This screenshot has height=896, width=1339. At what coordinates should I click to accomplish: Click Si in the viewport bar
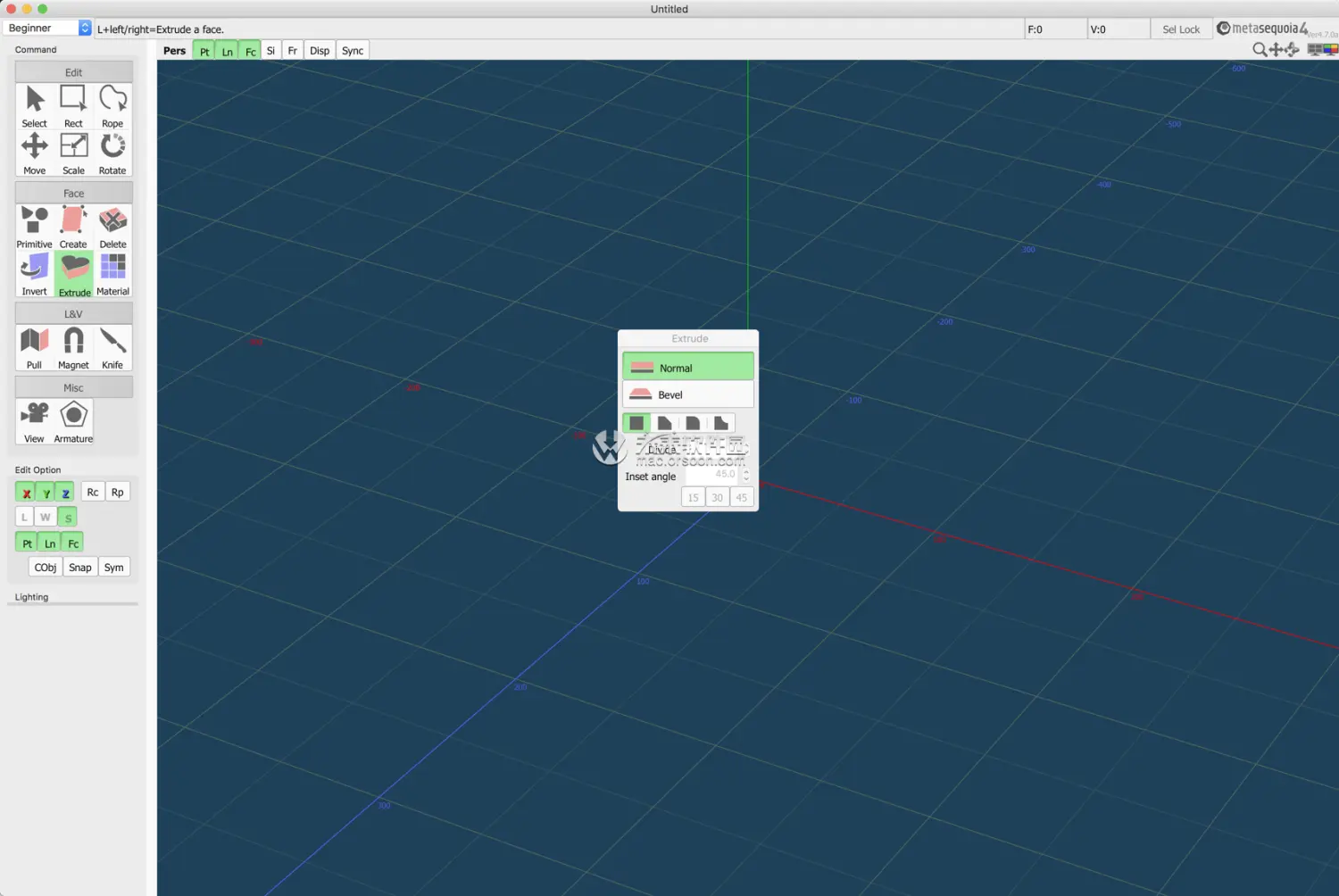coord(270,51)
